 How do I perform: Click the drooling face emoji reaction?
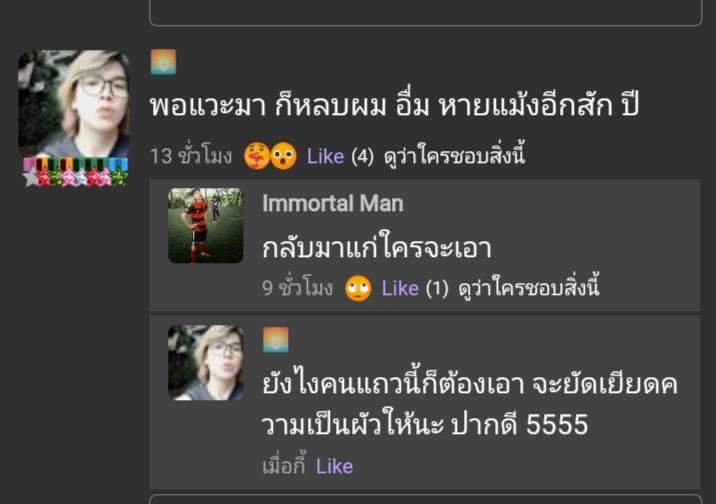point(256,156)
